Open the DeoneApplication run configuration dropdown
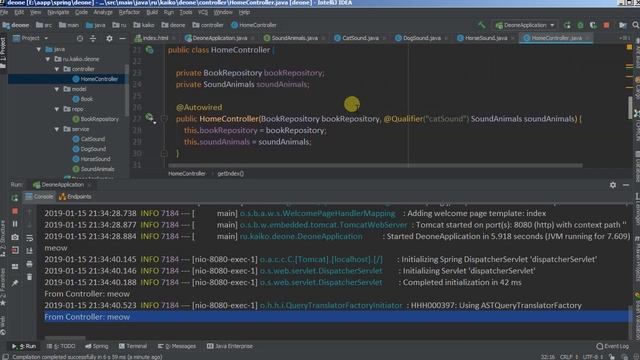This screenshot has width=640, height=360. coord(524,25)
